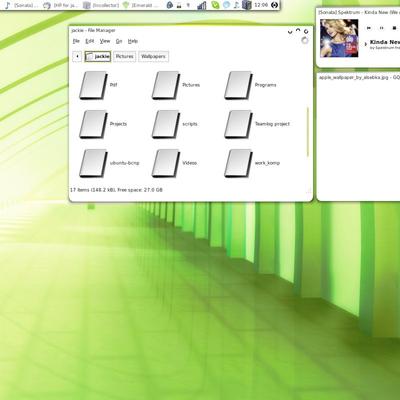
Task: Open the scripts folder
Action: point(166,124)
